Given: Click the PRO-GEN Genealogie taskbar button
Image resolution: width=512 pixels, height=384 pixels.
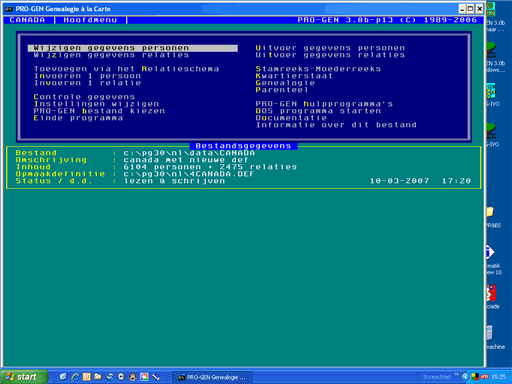Looking at the screenshot, I should (213, 377).
